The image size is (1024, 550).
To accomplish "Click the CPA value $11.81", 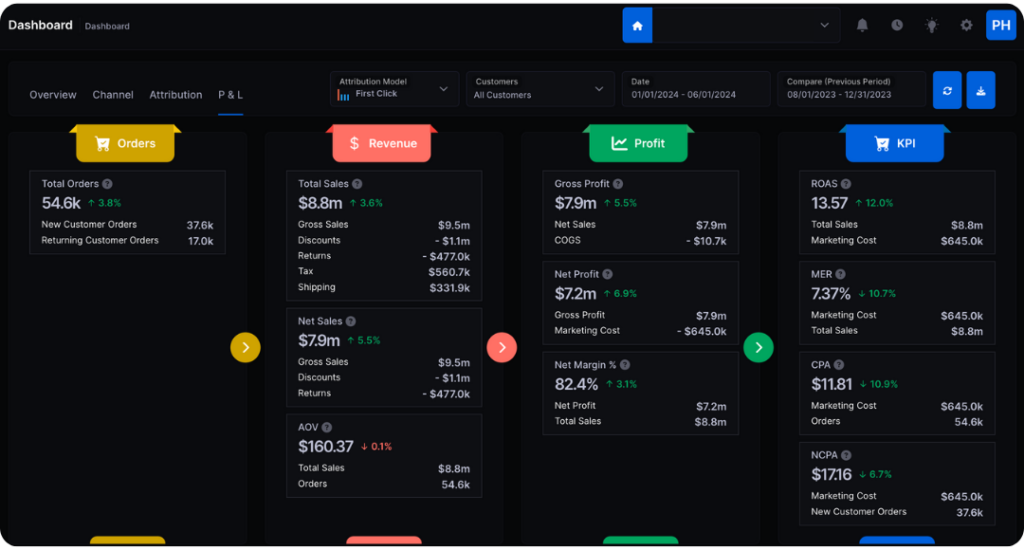I will 831,384.
